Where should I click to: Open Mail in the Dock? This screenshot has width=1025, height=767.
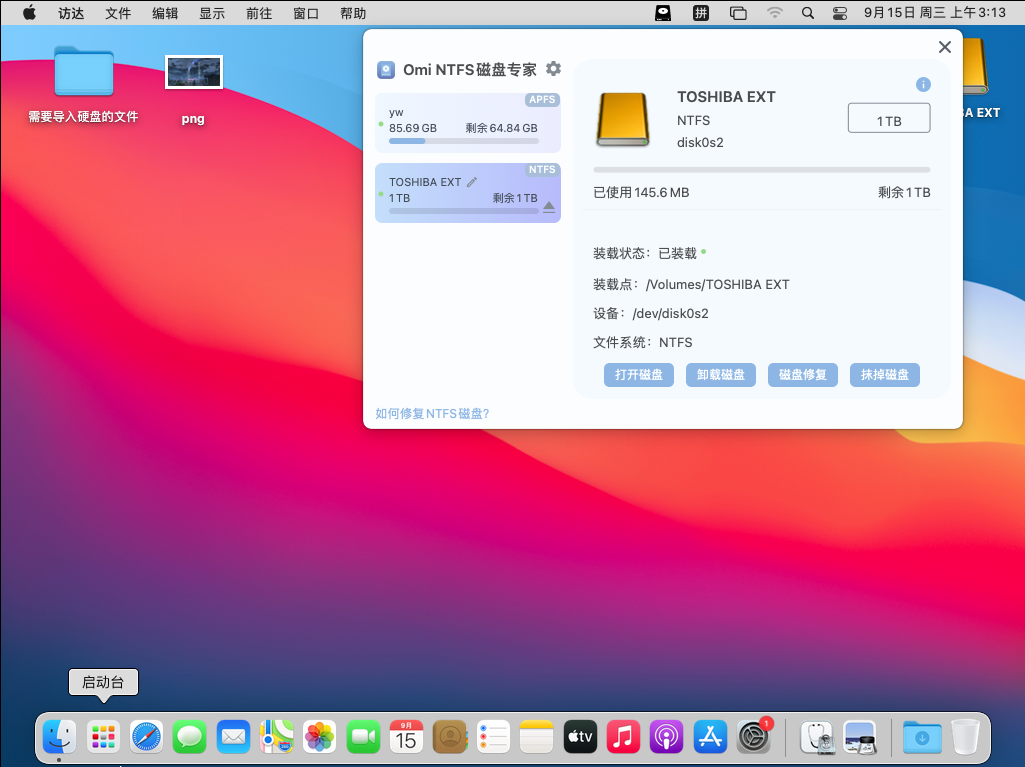pyautogui.click(x=233, y=738)
